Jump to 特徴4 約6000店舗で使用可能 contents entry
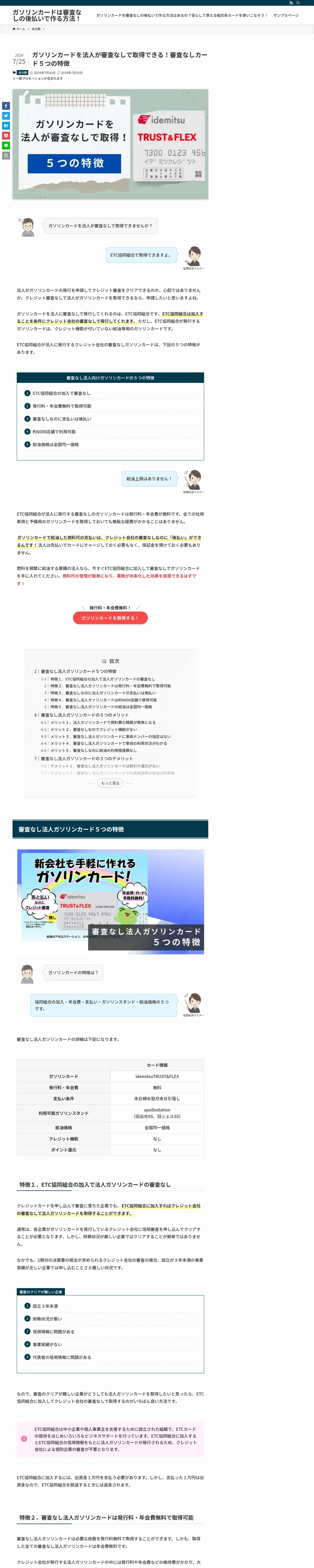Image resolution: width=314 pixels, height=1568 pixels. (x=104, y=700)
